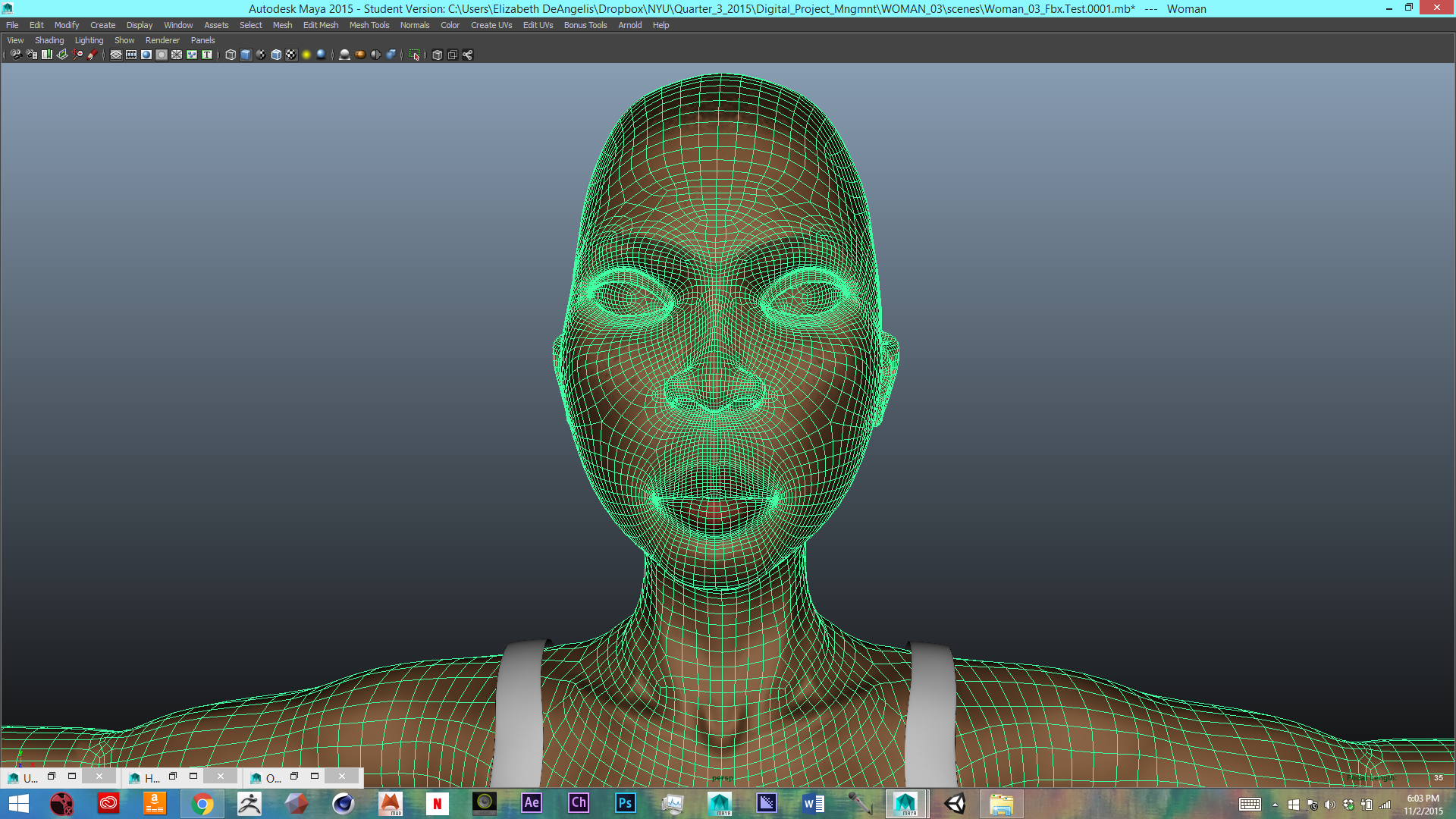Close the minimized 'O...' Maya window
Screen dimensions: 1456x819
[342, 777]
